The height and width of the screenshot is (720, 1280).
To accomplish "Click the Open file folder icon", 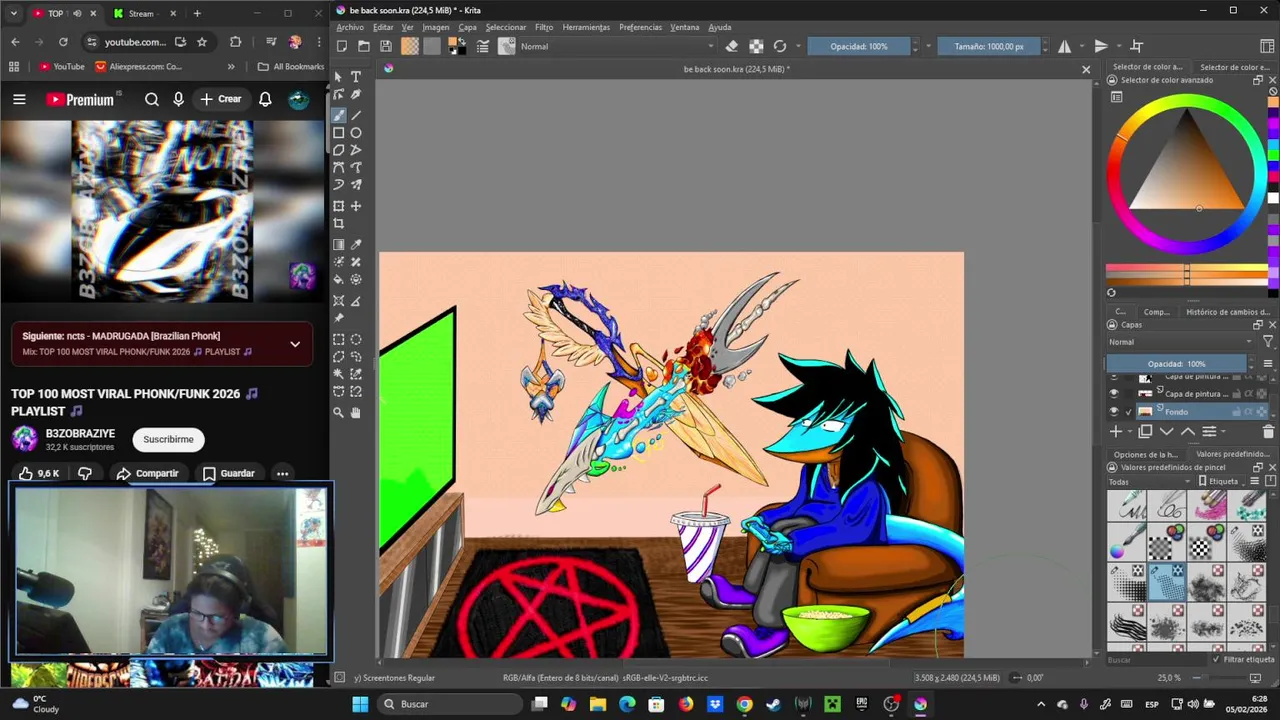I will coord(364,46).
